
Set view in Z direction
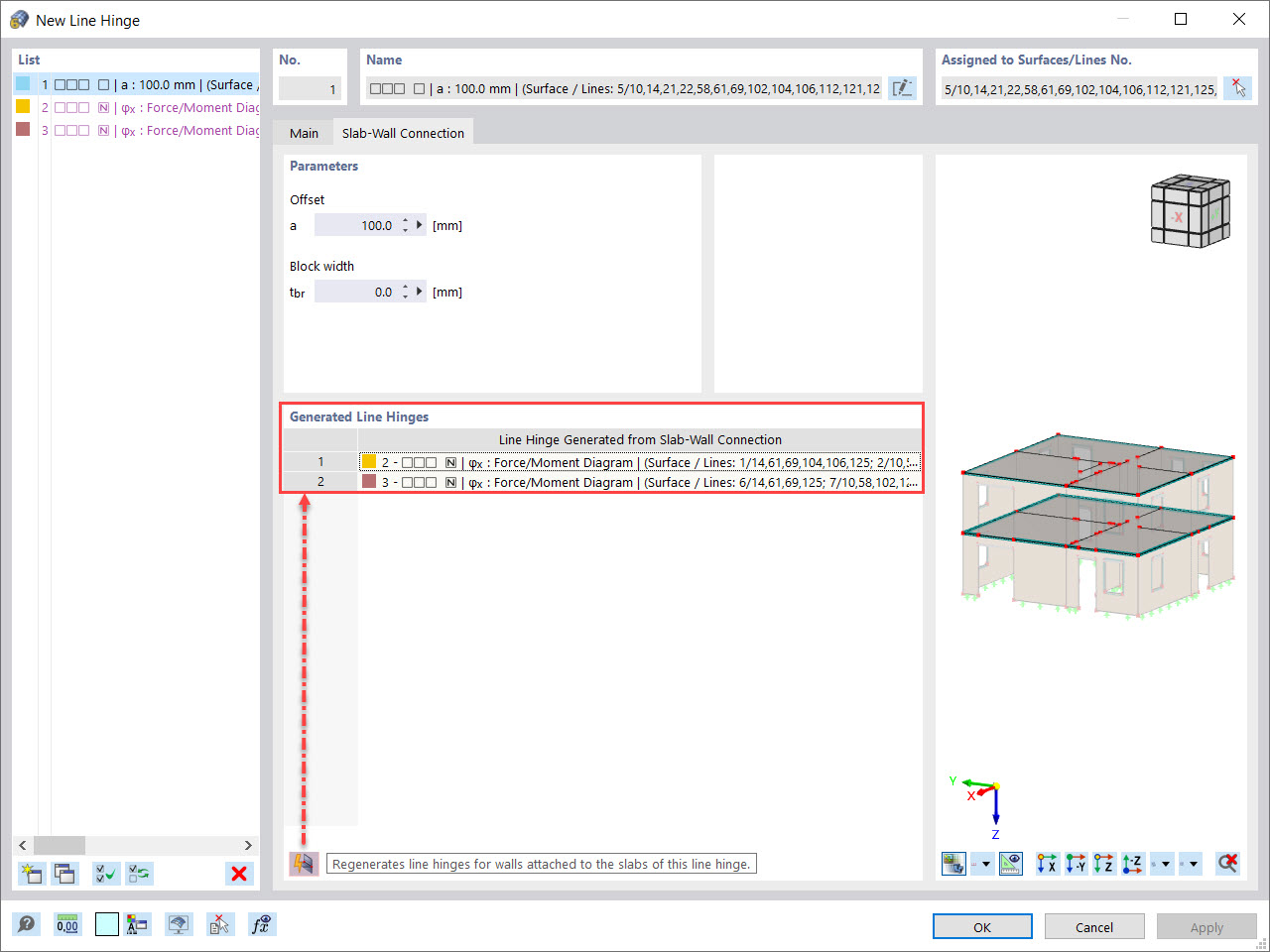point(1104,864)
